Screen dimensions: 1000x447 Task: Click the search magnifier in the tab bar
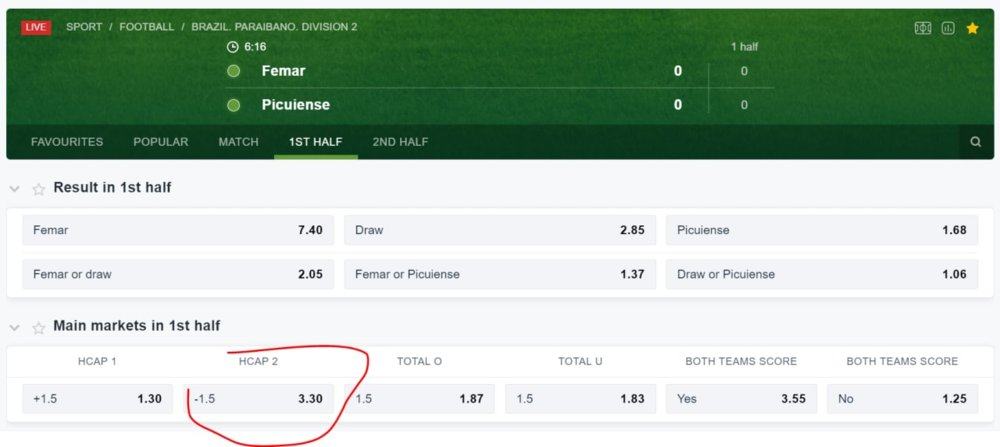[x=976, y=142]
